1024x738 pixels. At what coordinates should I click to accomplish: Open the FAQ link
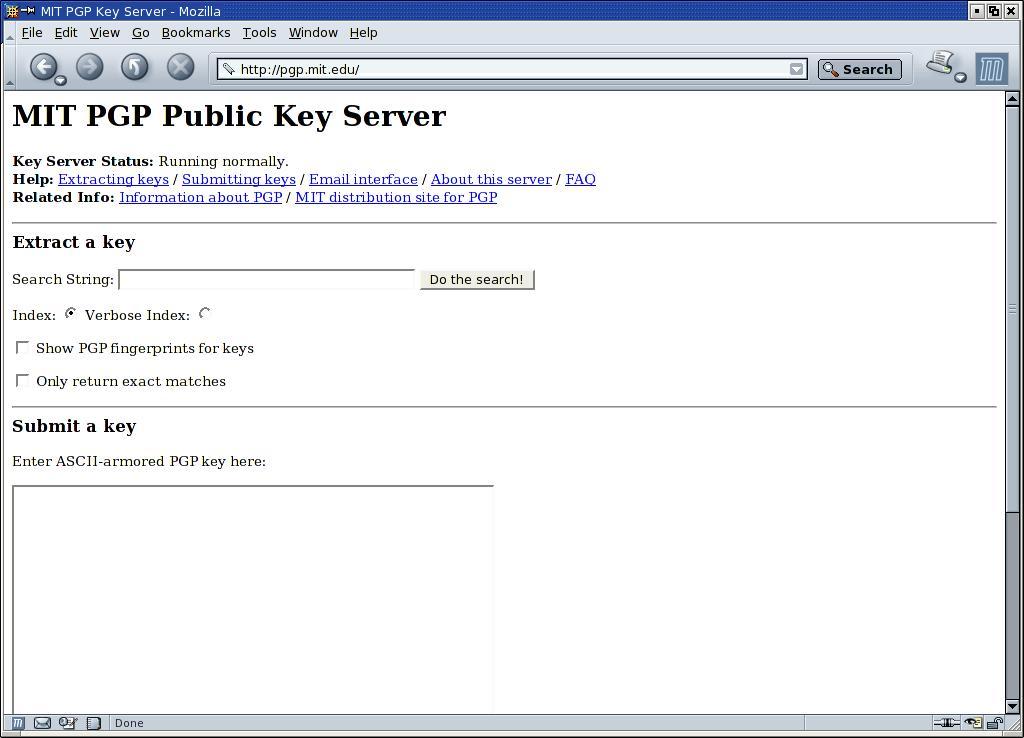point(581,179)
